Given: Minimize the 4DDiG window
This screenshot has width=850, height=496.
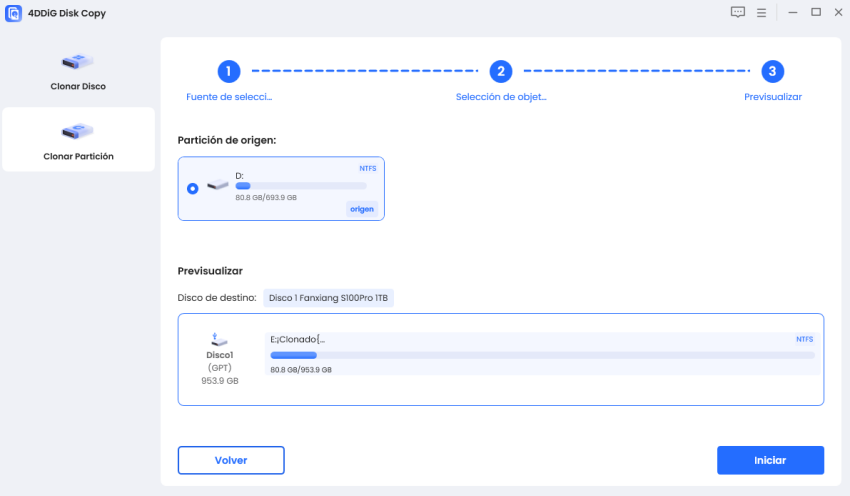Looking at the screenshot, I should point(793,12).
